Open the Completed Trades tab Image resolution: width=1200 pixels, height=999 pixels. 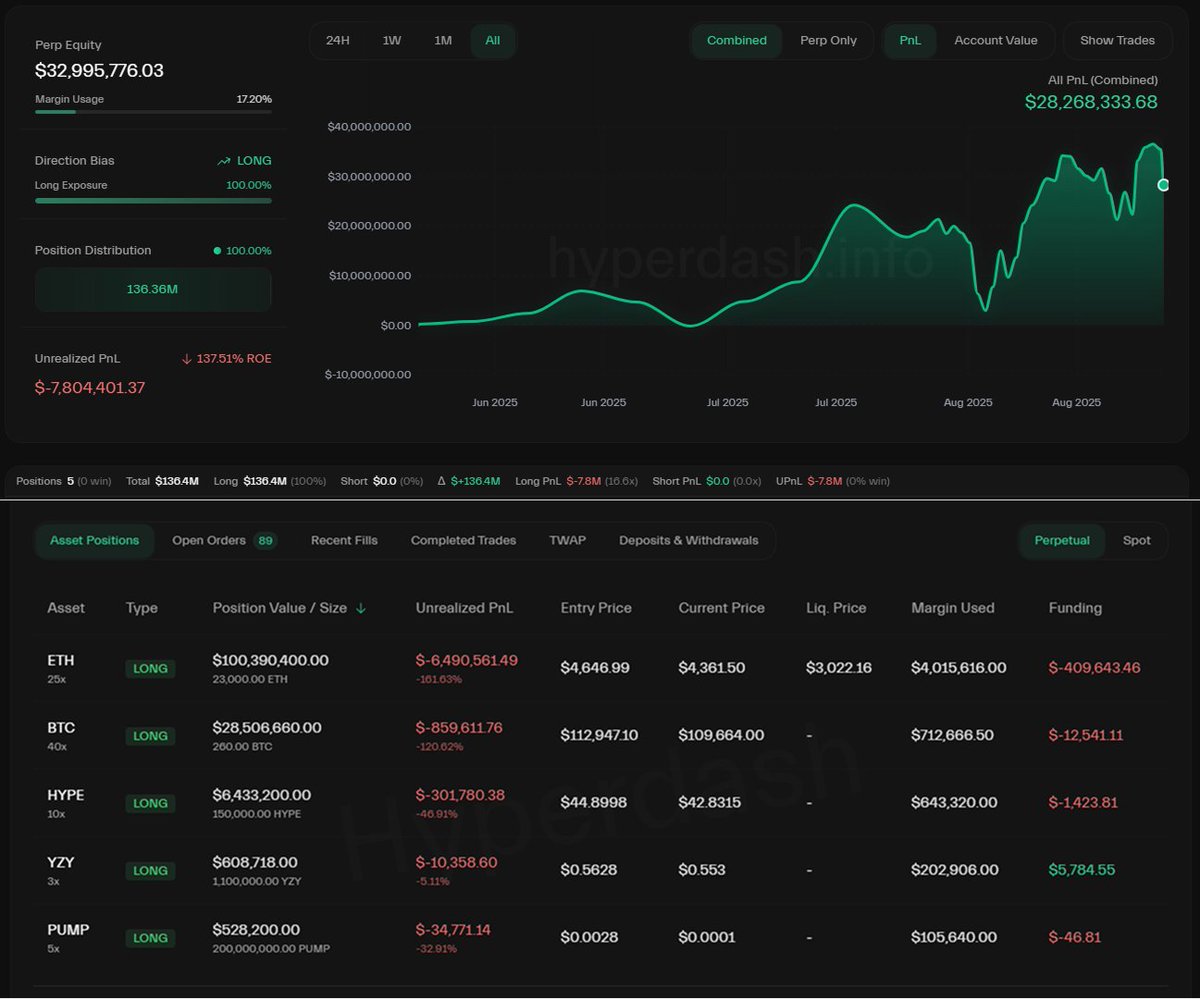463,541
